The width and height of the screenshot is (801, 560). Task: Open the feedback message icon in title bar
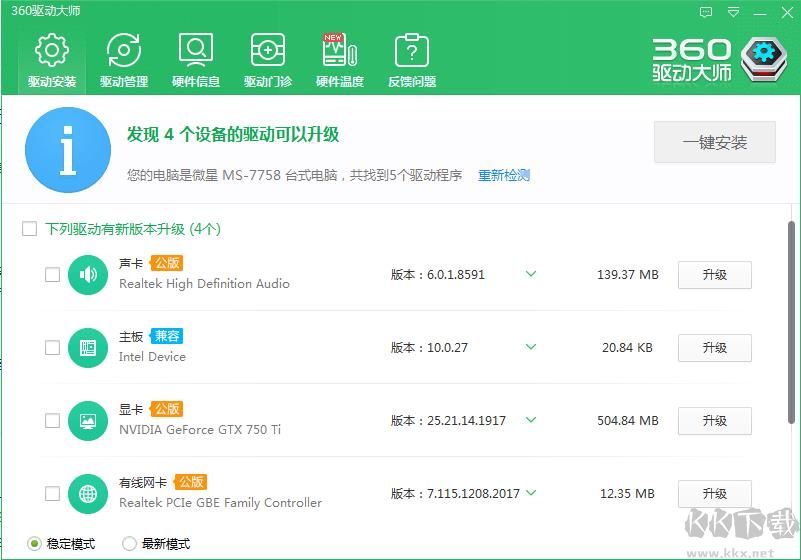[x=706, y=12]
